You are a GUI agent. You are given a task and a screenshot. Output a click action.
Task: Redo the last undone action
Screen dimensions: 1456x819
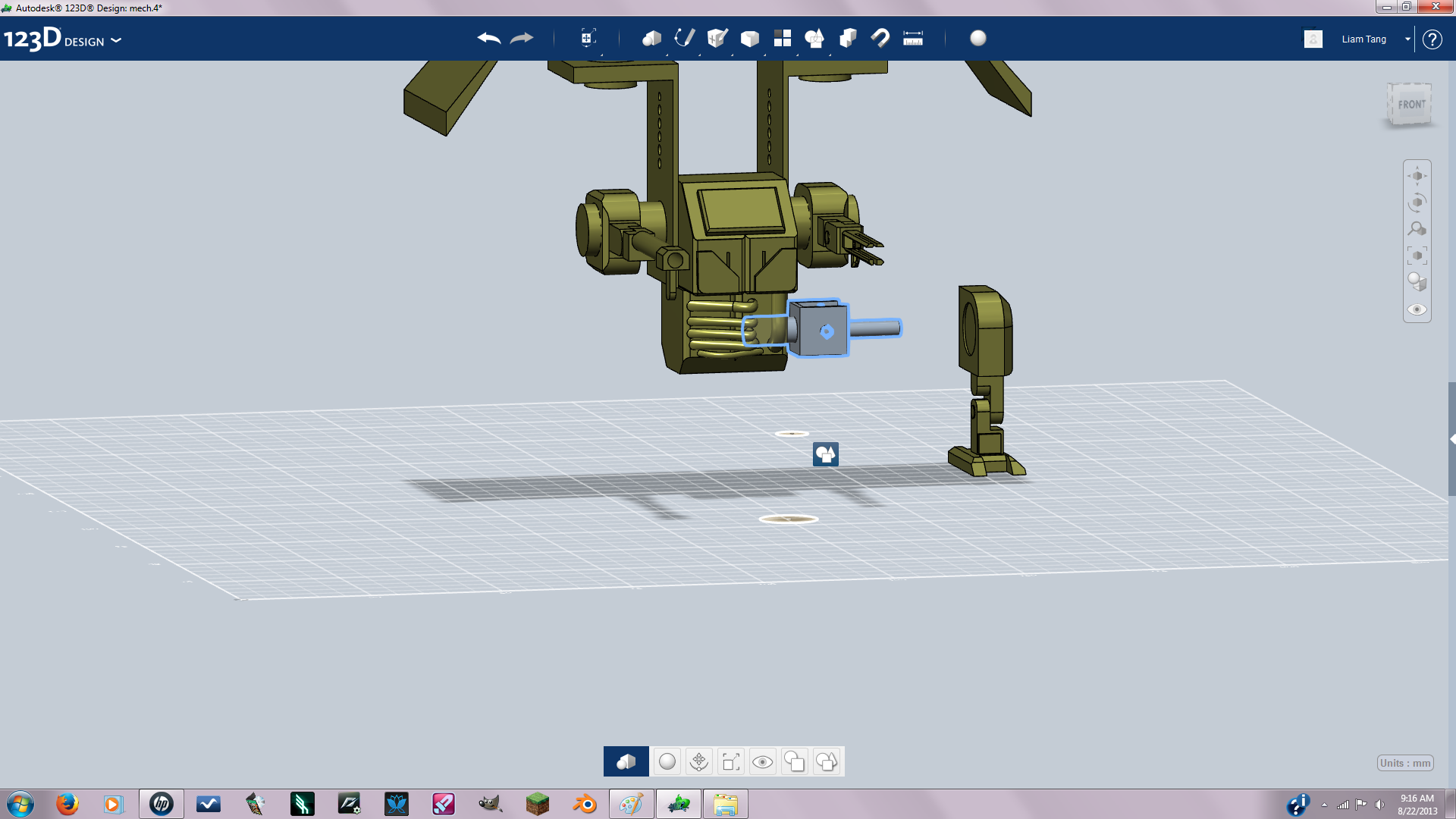coord(522,38)
